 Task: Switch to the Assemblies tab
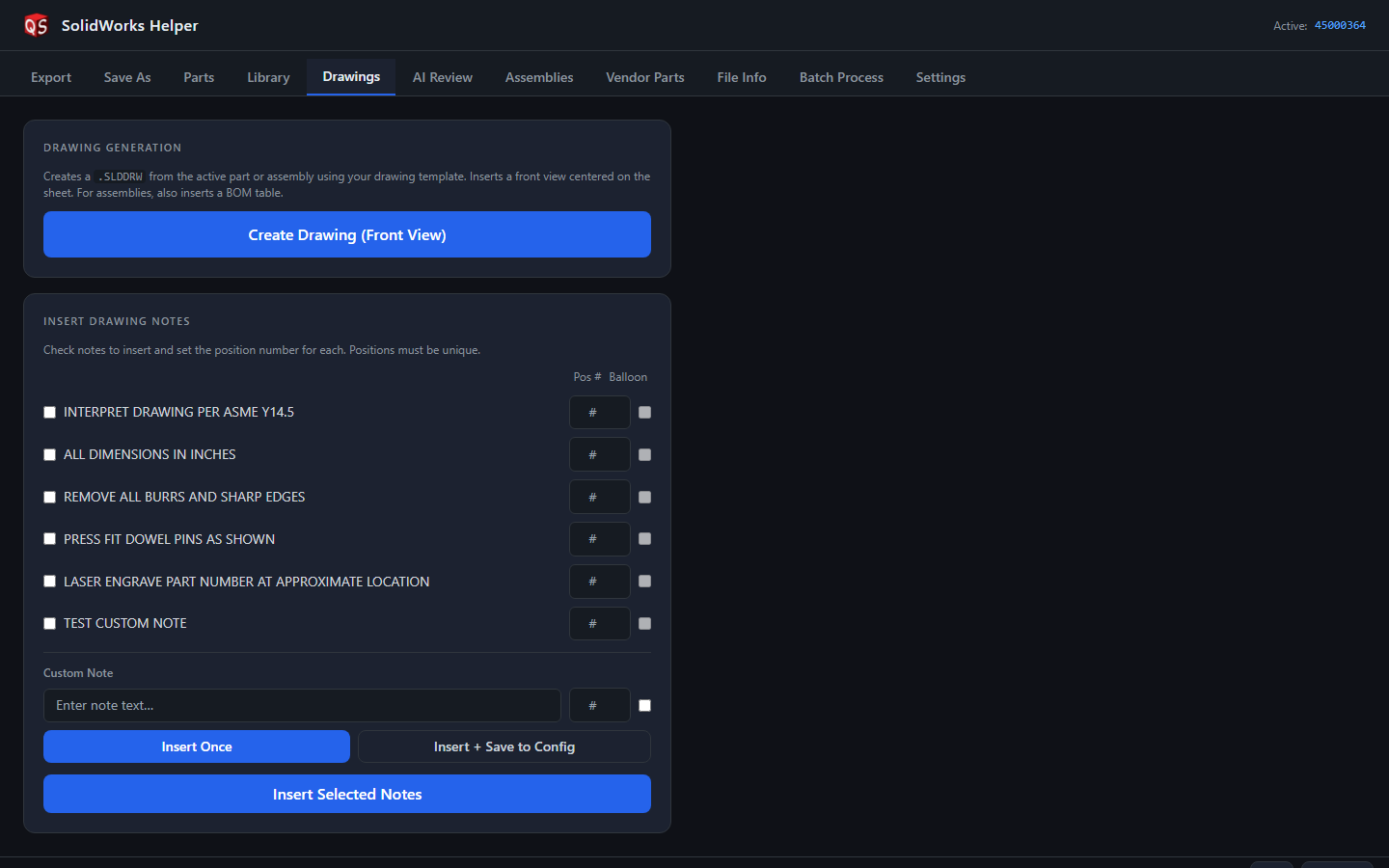(539, 77)
